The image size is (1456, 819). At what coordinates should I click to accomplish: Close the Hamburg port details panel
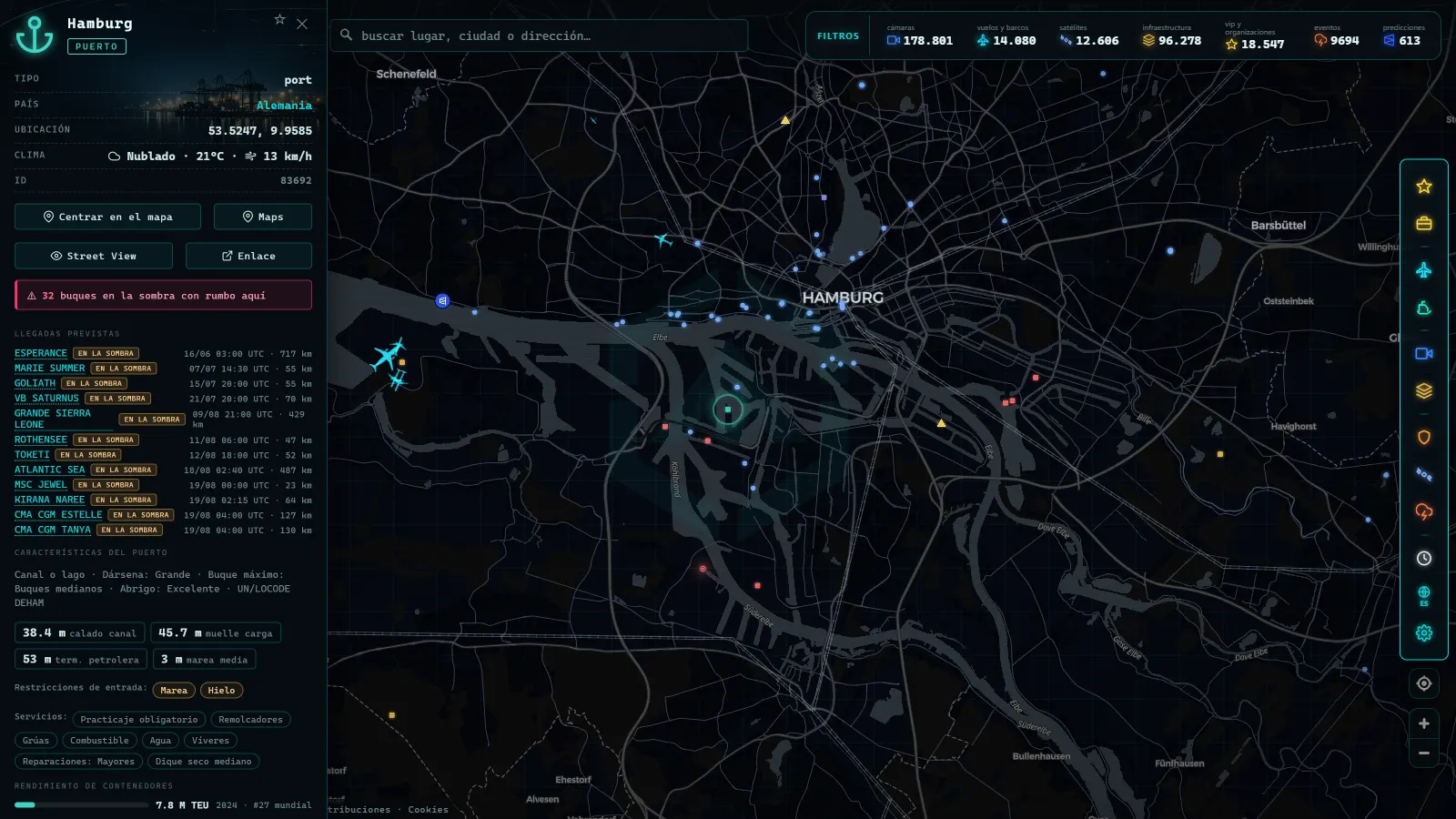[302, 24]
